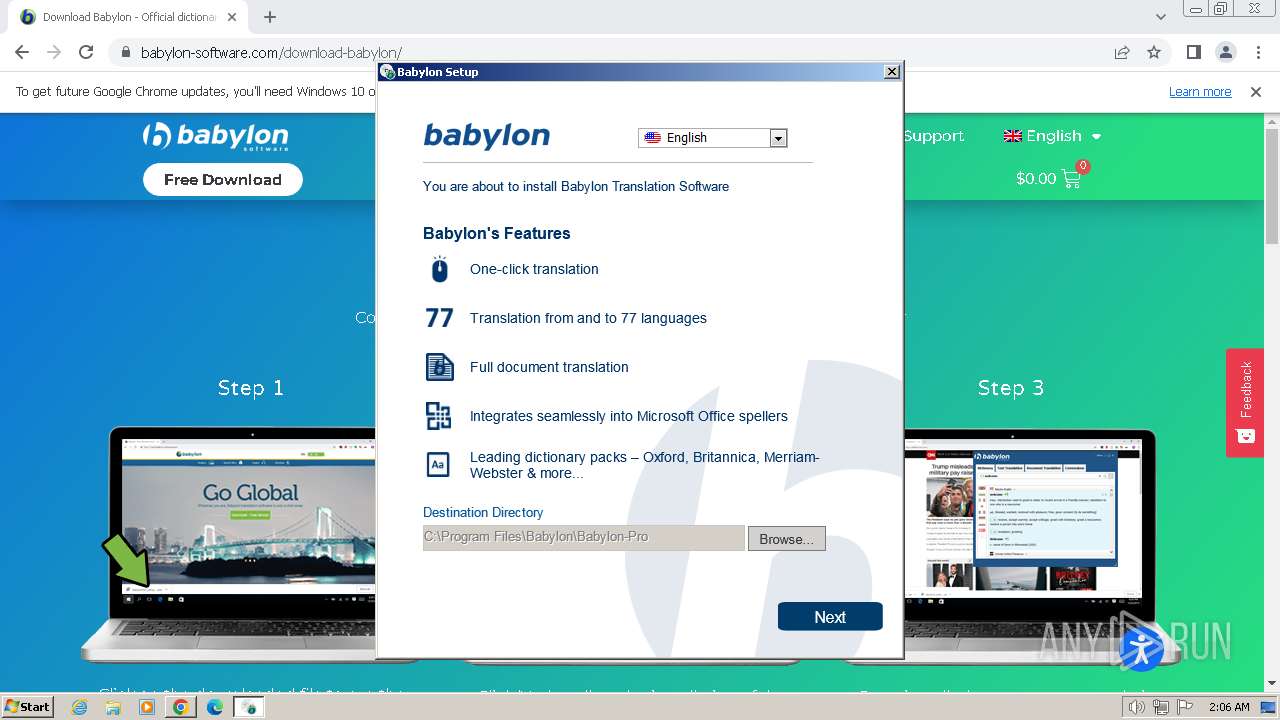Click the Free Download button on webpage
The width and height of the screenshot is (1280, 720).
click(x=223, y=180)
